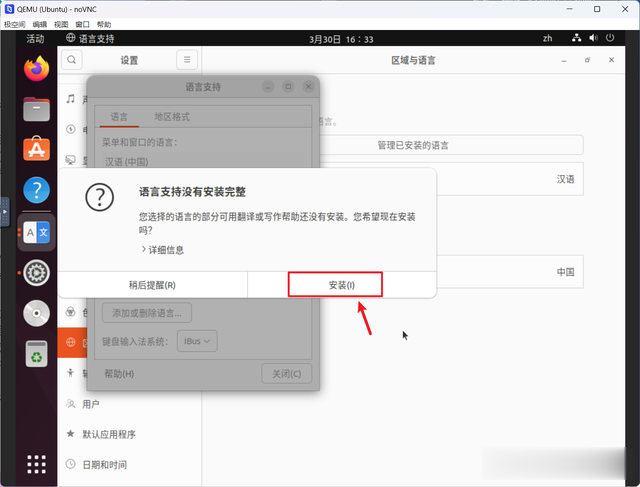The image size is (640, 487).
Task: Close the 区域与语言 Settings window
Action: (x=611, y=60)
